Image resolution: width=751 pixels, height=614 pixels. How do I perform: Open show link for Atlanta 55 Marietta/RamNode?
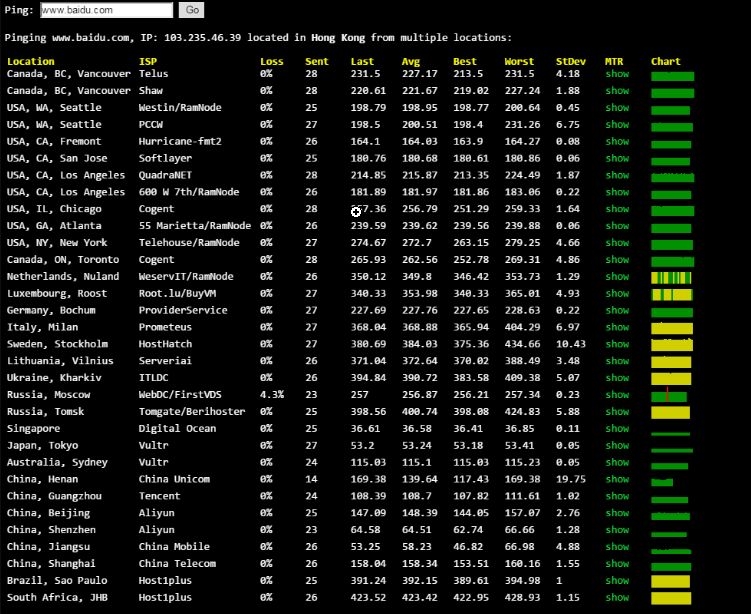coord(617,226)
